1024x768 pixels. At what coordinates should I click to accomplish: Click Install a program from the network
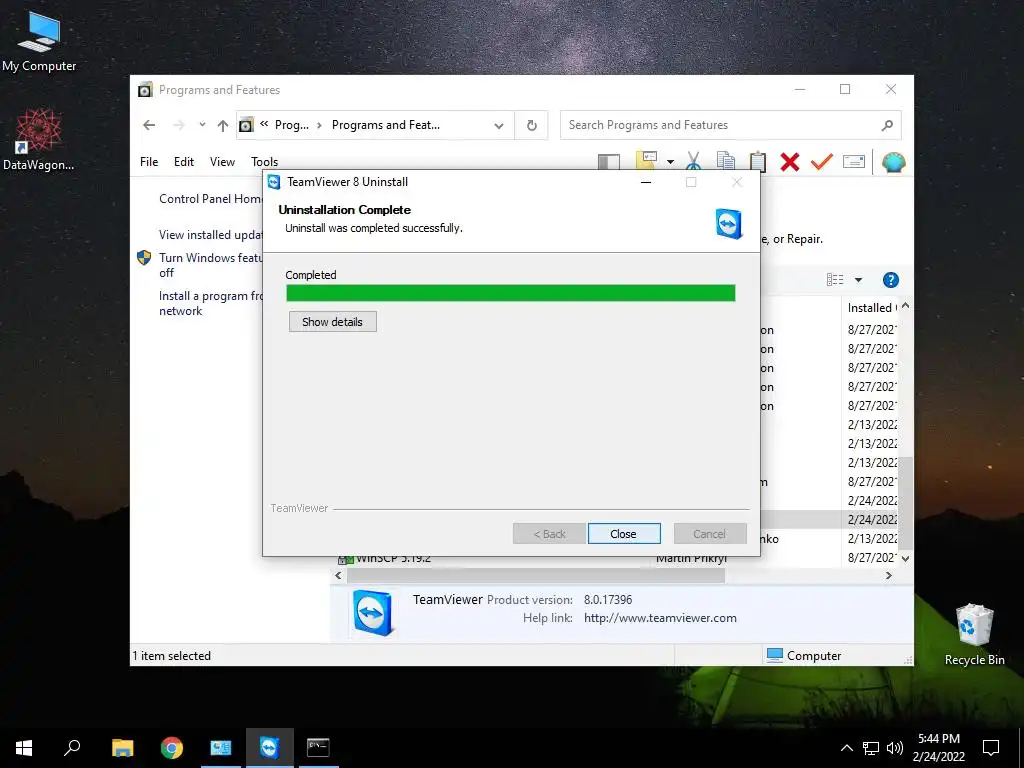tap(210, 303)
